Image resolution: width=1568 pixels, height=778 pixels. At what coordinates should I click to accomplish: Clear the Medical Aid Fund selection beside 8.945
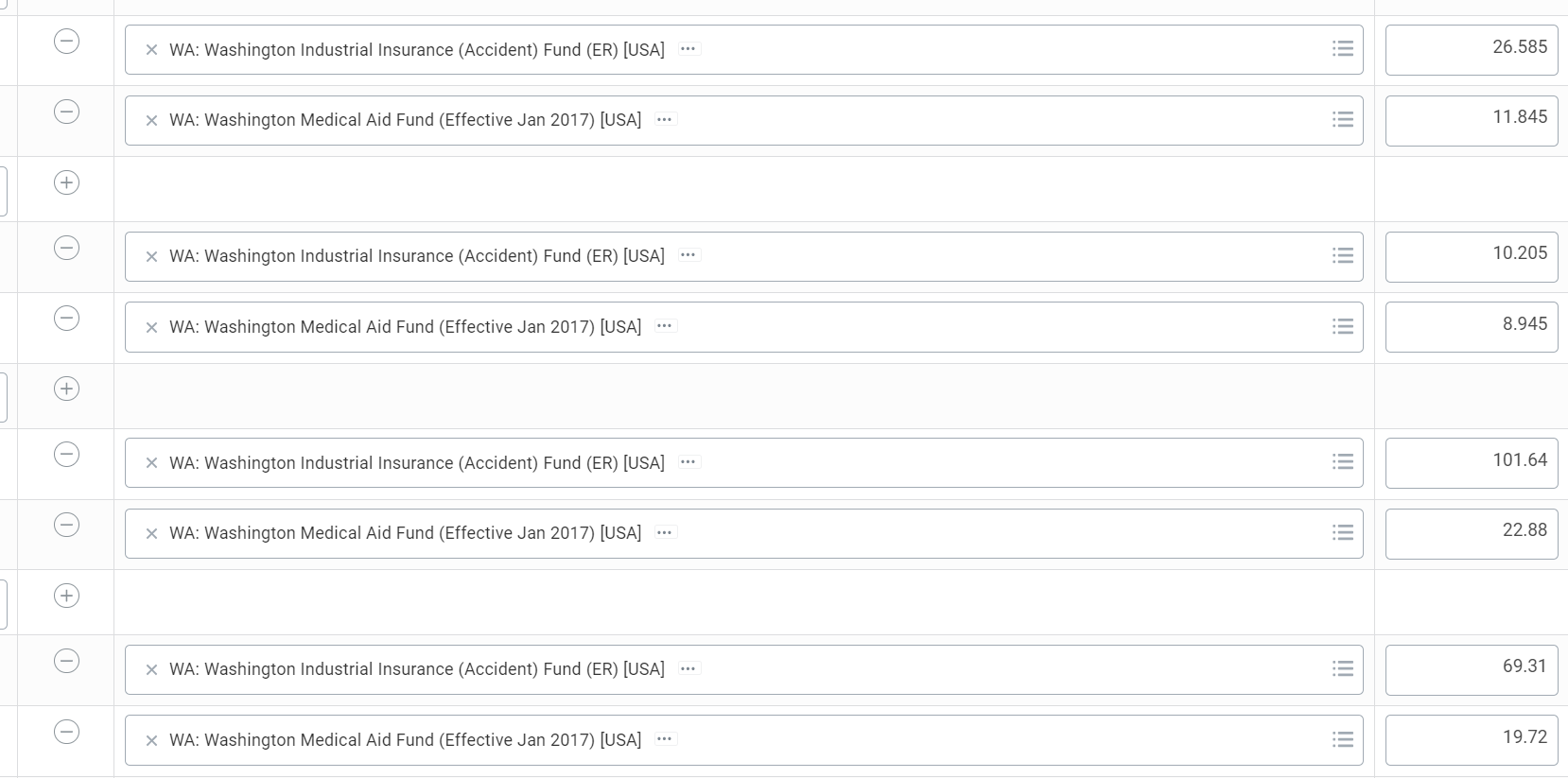(151, 327)
